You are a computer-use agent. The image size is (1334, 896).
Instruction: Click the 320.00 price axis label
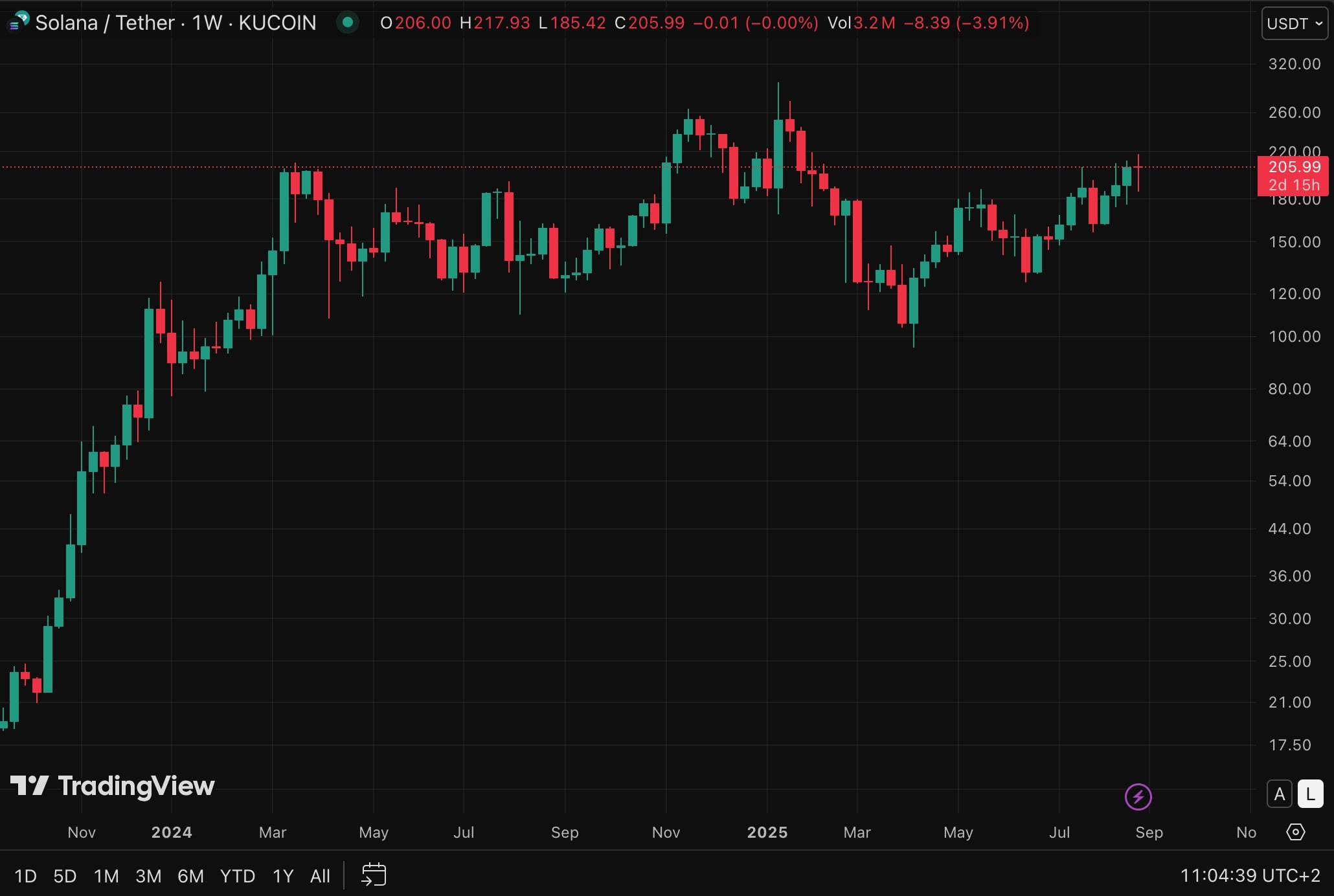pyautogui.click(x=1294, y=63)
